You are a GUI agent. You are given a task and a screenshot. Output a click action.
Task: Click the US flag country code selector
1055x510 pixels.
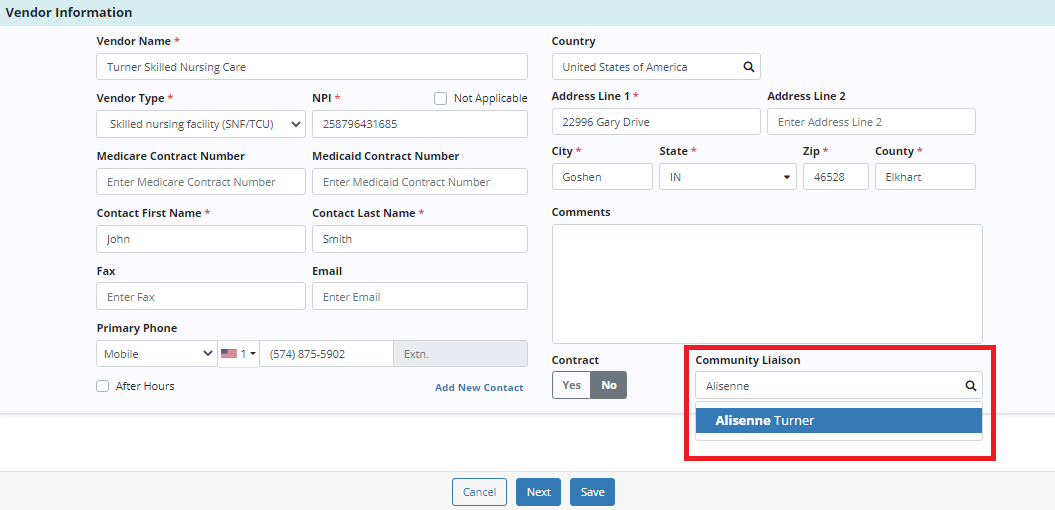point(238,354)
